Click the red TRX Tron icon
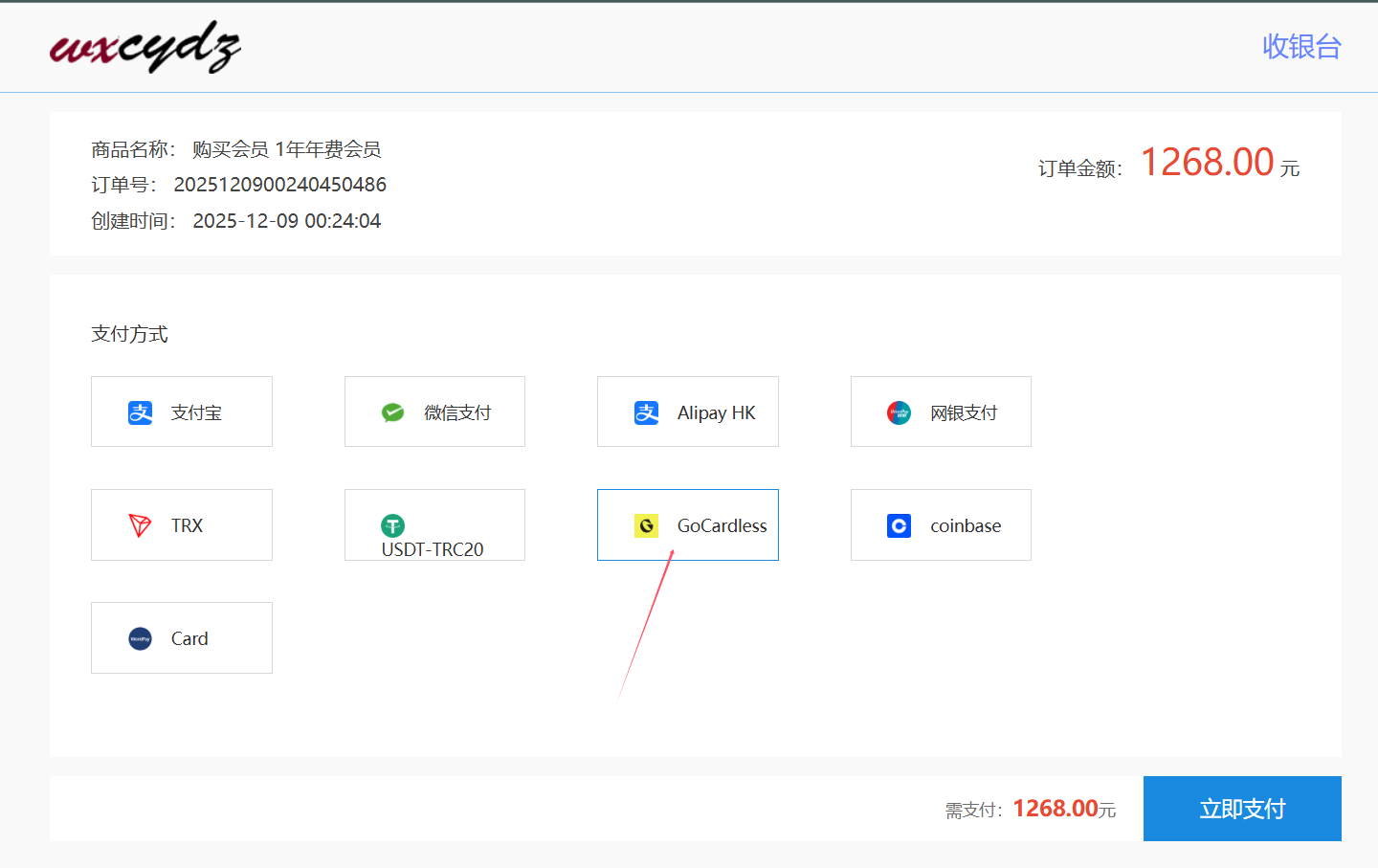This screenshot has width=1378, height=868. coord(141,525)
